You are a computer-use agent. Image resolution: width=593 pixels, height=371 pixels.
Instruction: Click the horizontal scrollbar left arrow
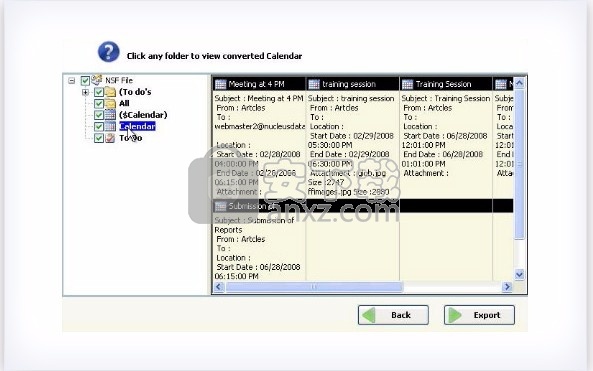[219, 287]
